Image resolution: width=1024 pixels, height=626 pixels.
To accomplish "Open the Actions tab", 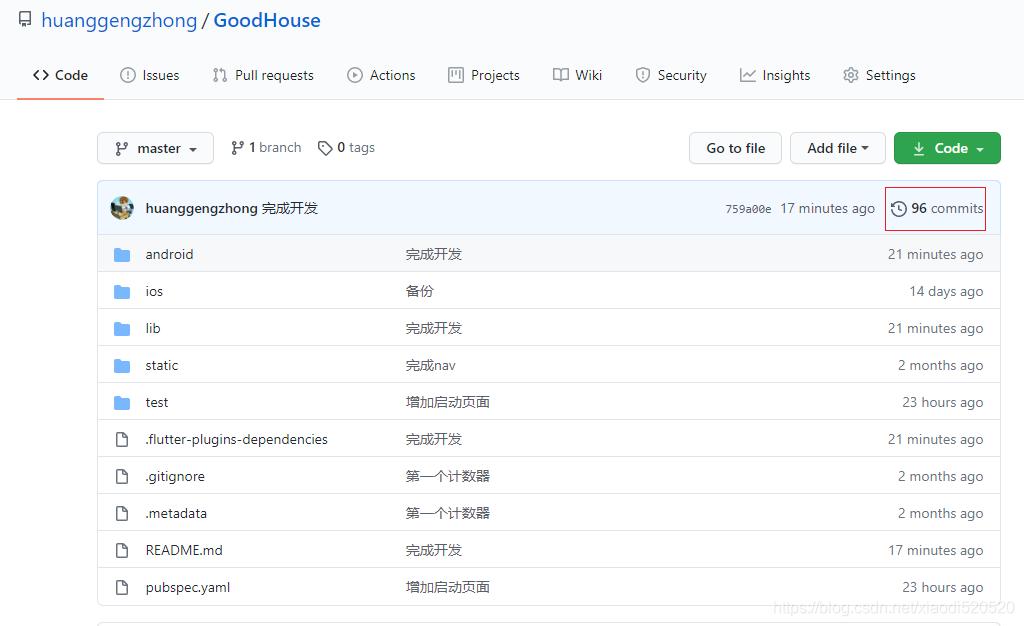I will pos(381,75).
